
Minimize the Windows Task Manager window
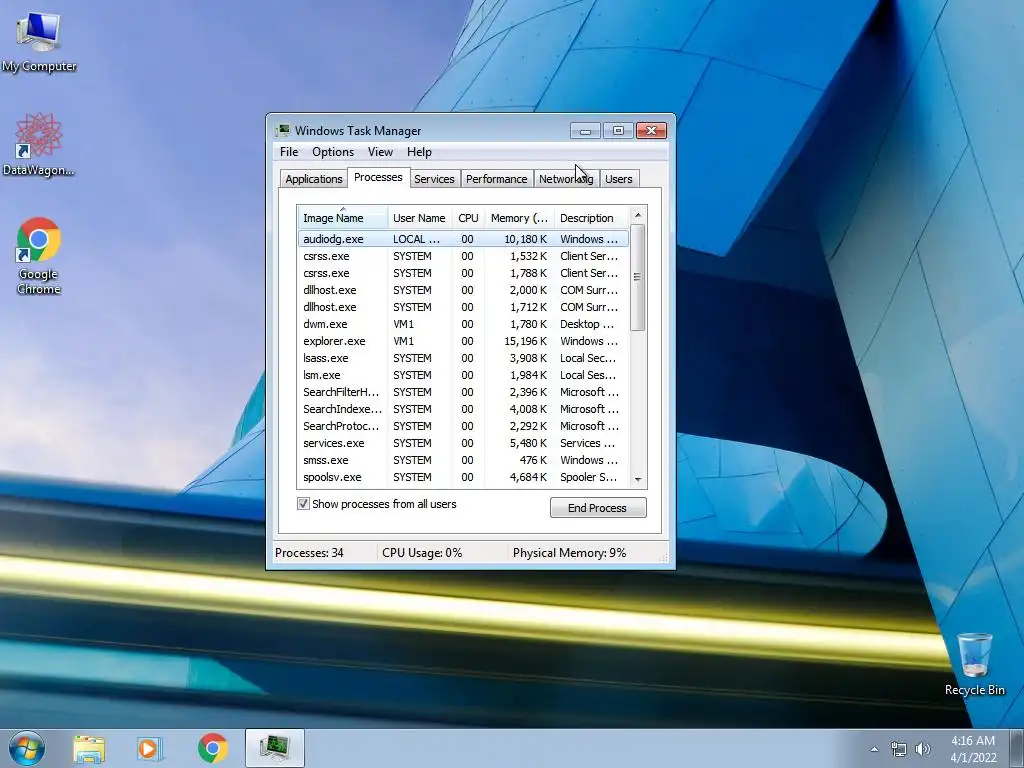click(585, 131)
